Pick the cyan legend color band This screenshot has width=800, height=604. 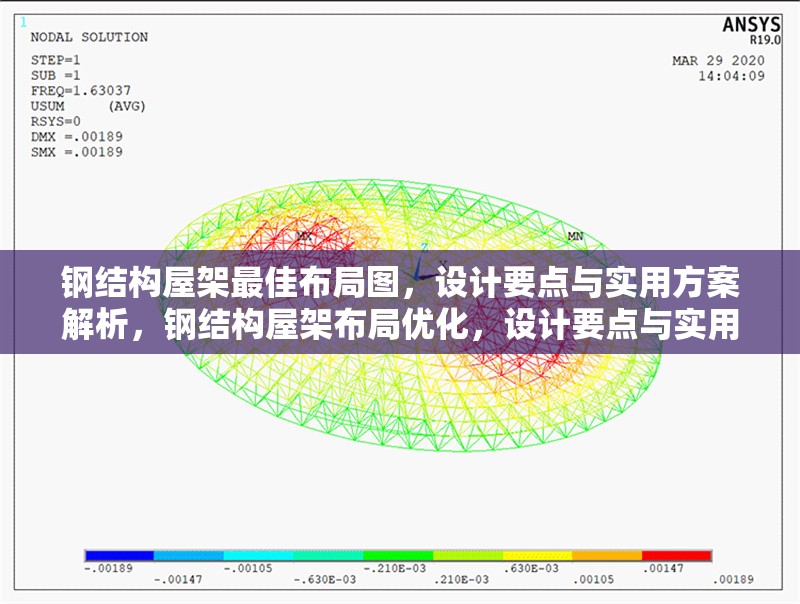coord(258,554)
